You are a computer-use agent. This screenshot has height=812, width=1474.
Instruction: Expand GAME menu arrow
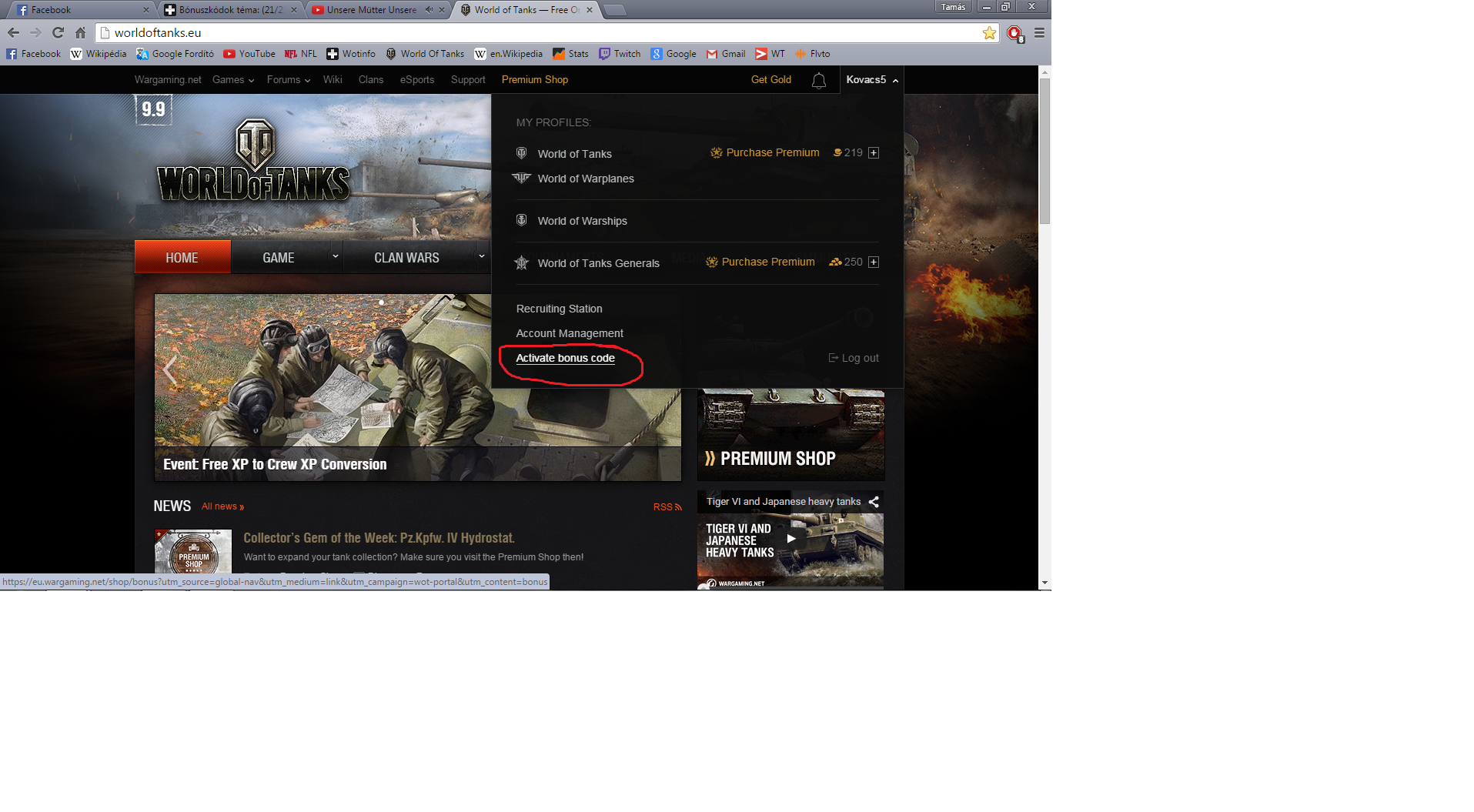[335, 256]
